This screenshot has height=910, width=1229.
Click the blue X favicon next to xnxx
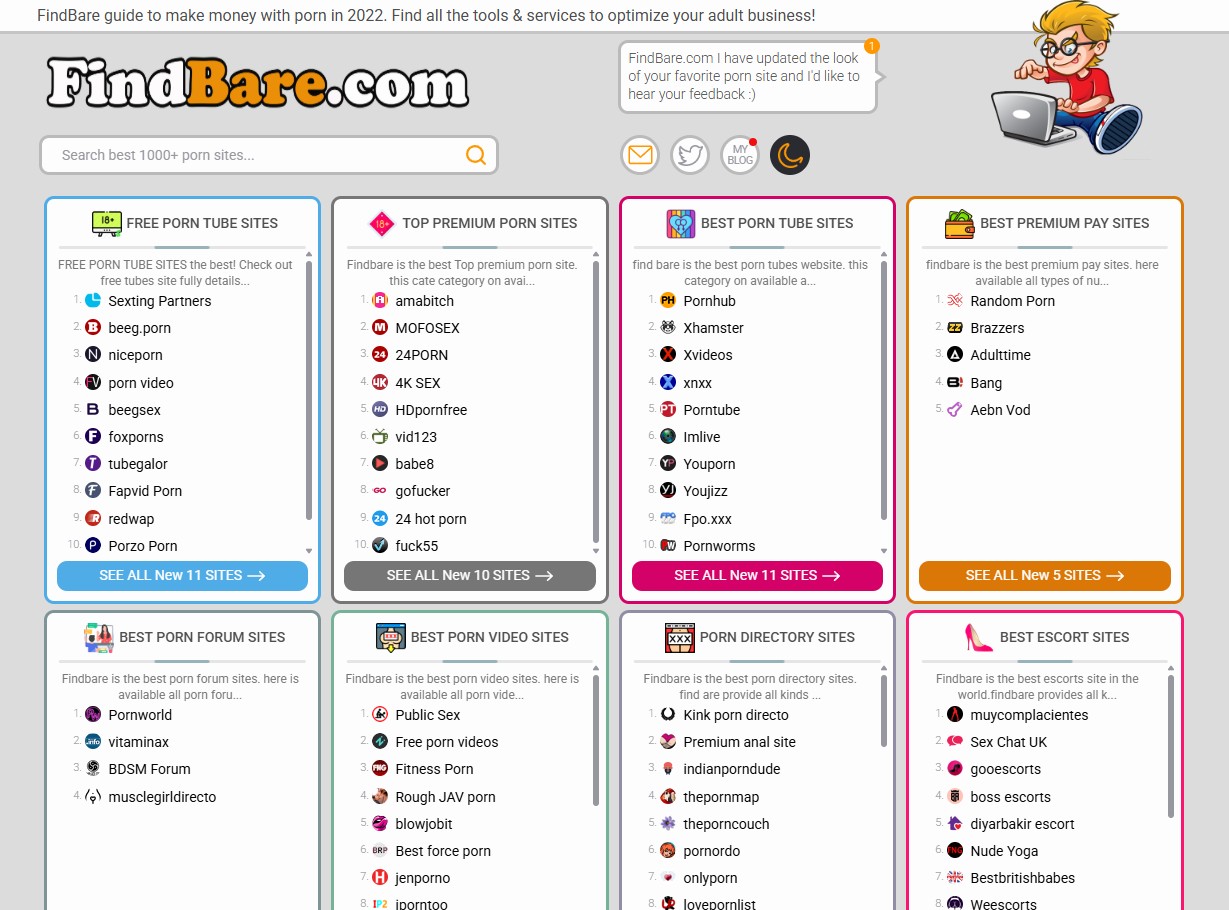668,382
